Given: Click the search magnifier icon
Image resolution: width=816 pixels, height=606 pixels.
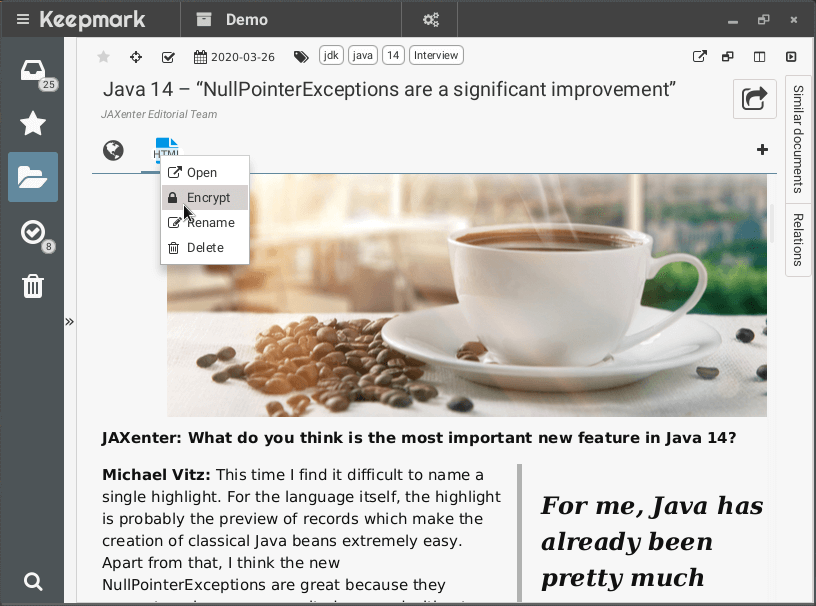Looking at the screenshot, I should coord(33,581).
